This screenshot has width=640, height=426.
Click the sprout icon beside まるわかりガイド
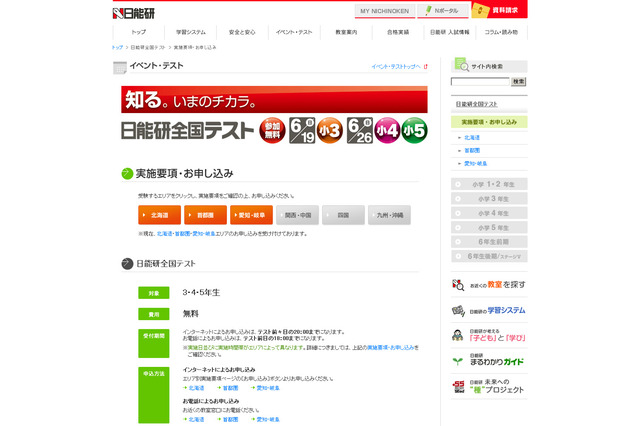pos(458,362)
